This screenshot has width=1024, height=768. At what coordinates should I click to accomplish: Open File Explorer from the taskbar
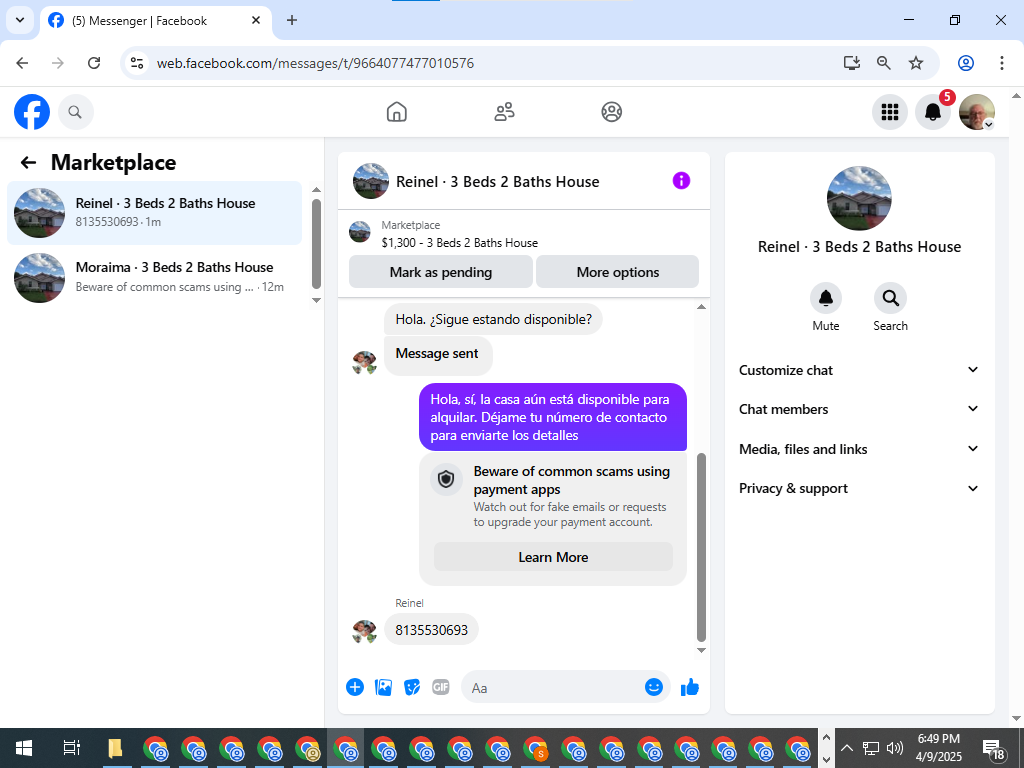click(x=115, y=748)
